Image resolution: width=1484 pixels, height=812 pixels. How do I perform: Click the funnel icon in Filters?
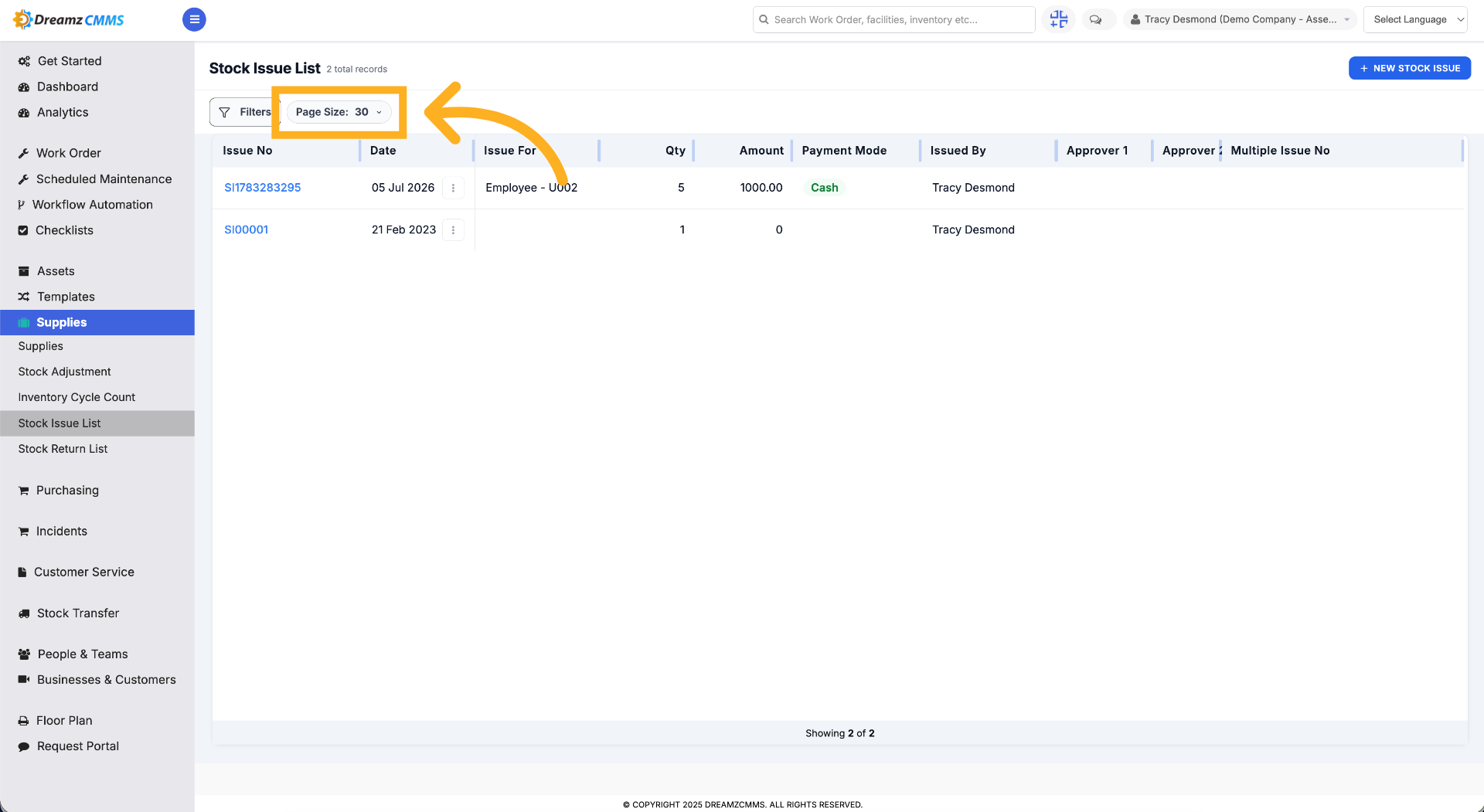pos(224,112)
